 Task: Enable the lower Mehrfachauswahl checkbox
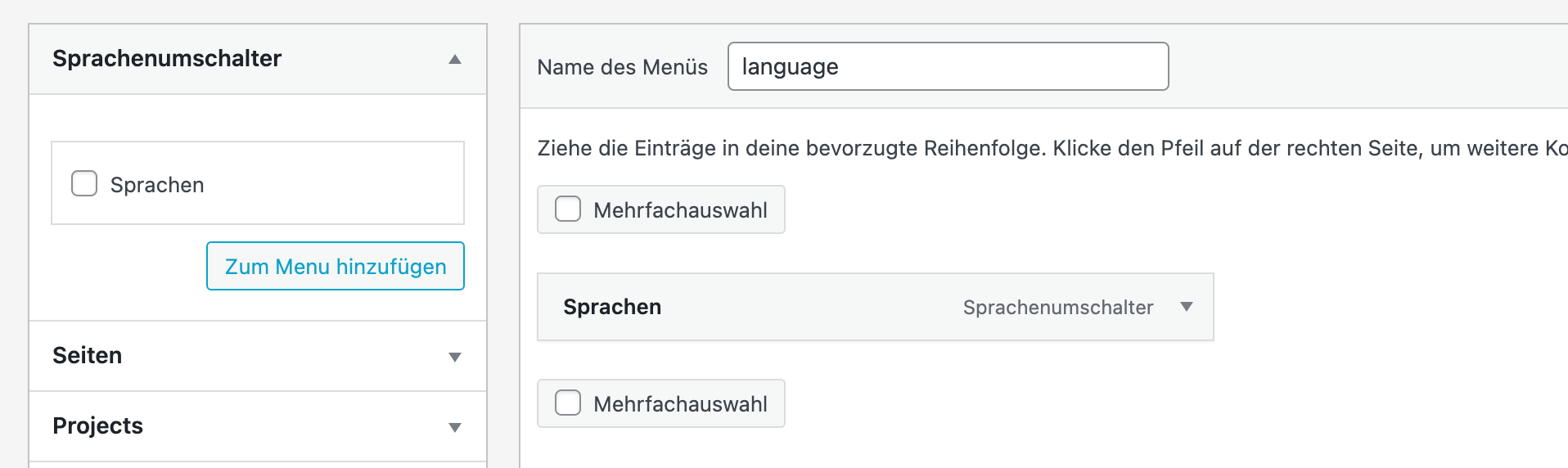coord(568,403)
